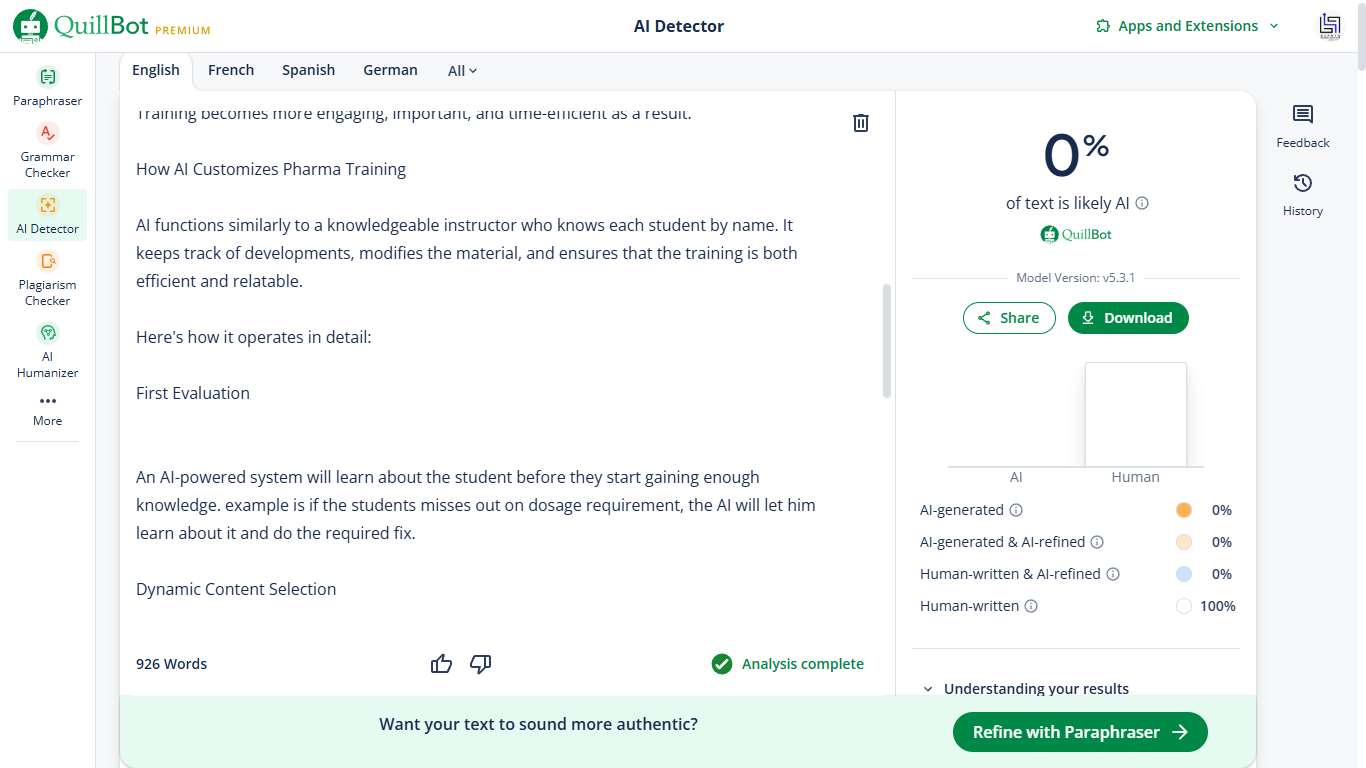Image resolution: width=1366 pixels, height=768 pixels.
Task: Open the Grammar Checker tool
Action: click(47, 151)
